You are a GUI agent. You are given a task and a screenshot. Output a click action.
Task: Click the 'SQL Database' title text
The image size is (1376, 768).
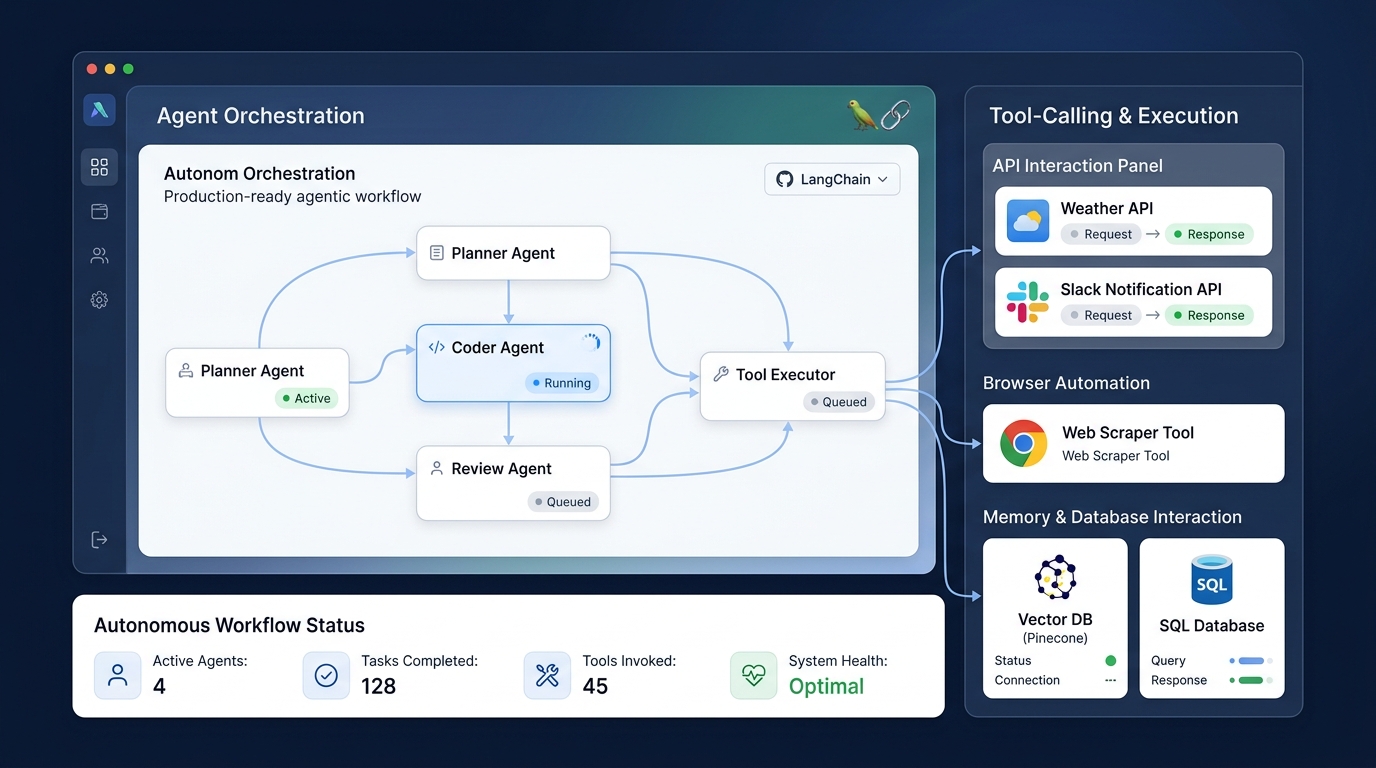[1211, 626]
